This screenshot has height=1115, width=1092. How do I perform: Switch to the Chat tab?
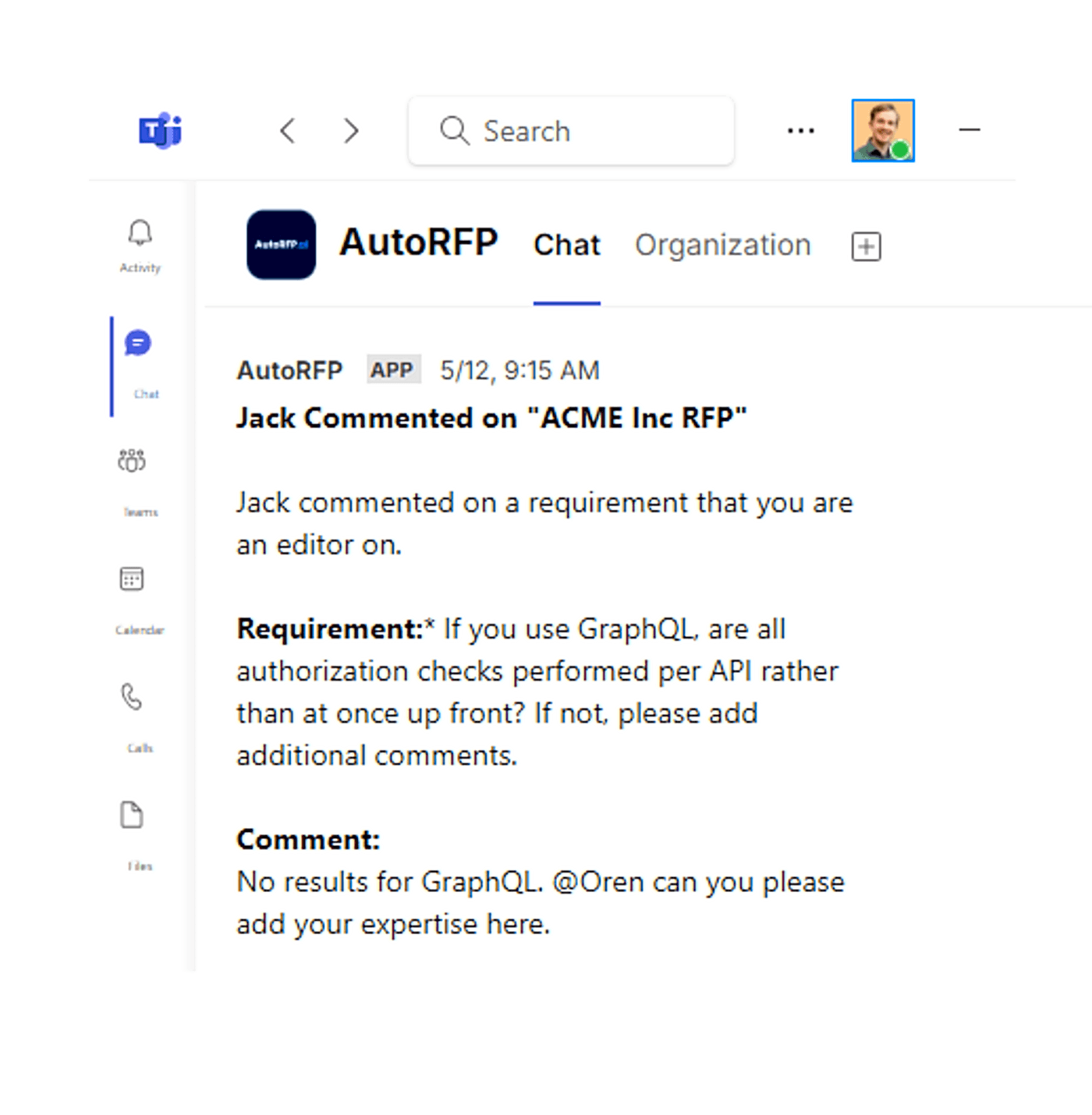coord(567,245)
